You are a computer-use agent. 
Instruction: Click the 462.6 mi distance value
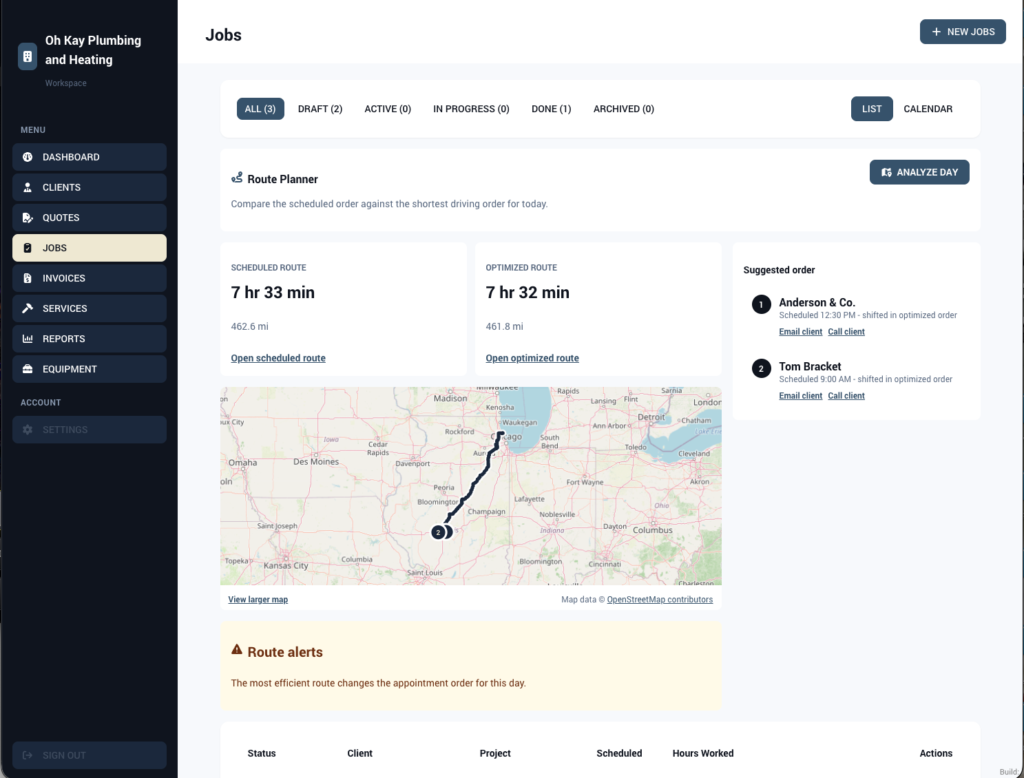[249, 327]
